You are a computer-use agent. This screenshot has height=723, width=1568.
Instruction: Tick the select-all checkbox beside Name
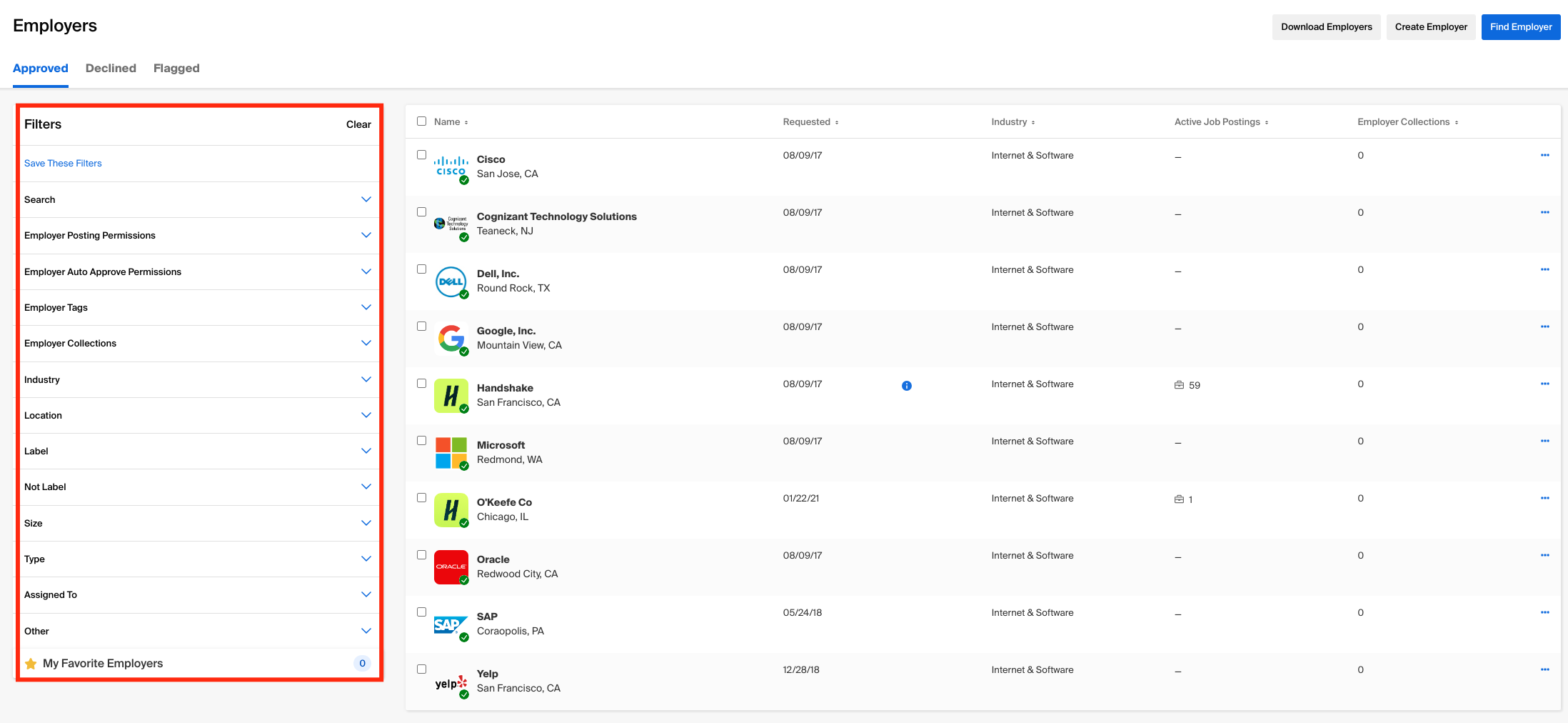tap(421, 121)
